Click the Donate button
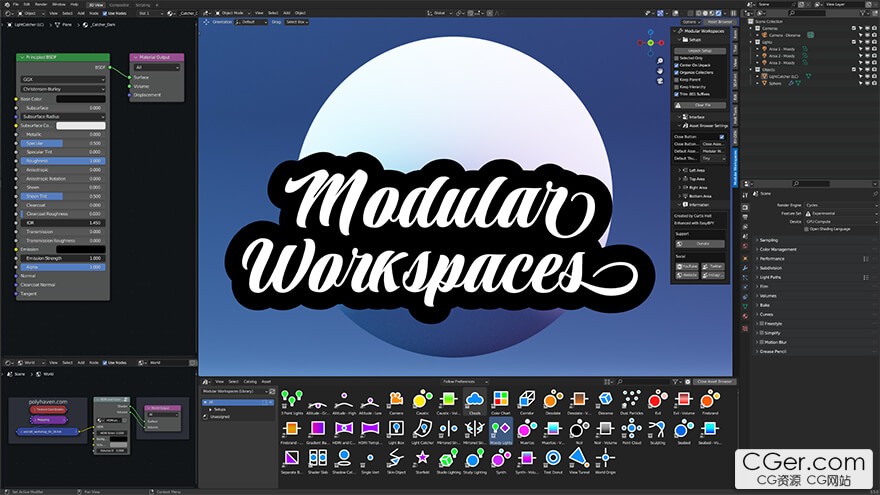Screen dimensions: 880x495 [700, 244]
